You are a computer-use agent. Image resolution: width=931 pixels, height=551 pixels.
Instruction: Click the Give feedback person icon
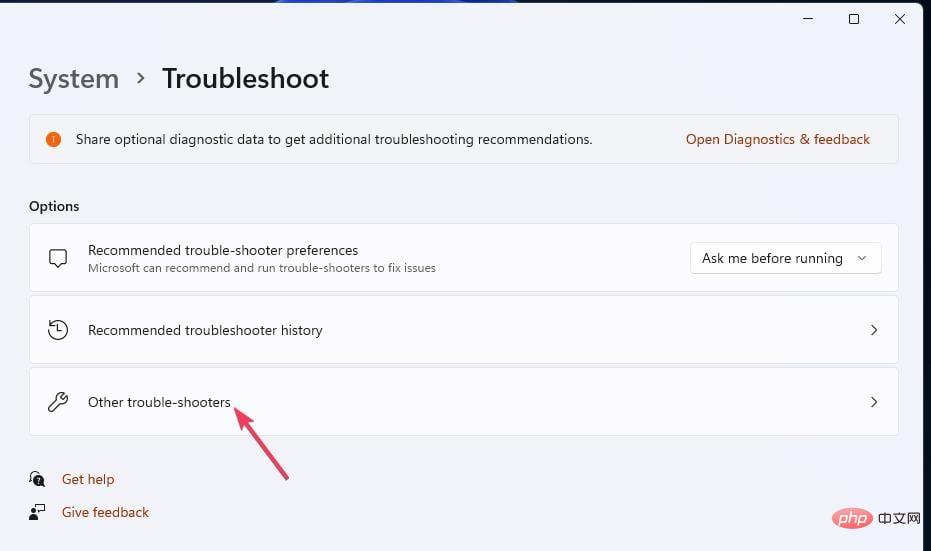(37, 512)
